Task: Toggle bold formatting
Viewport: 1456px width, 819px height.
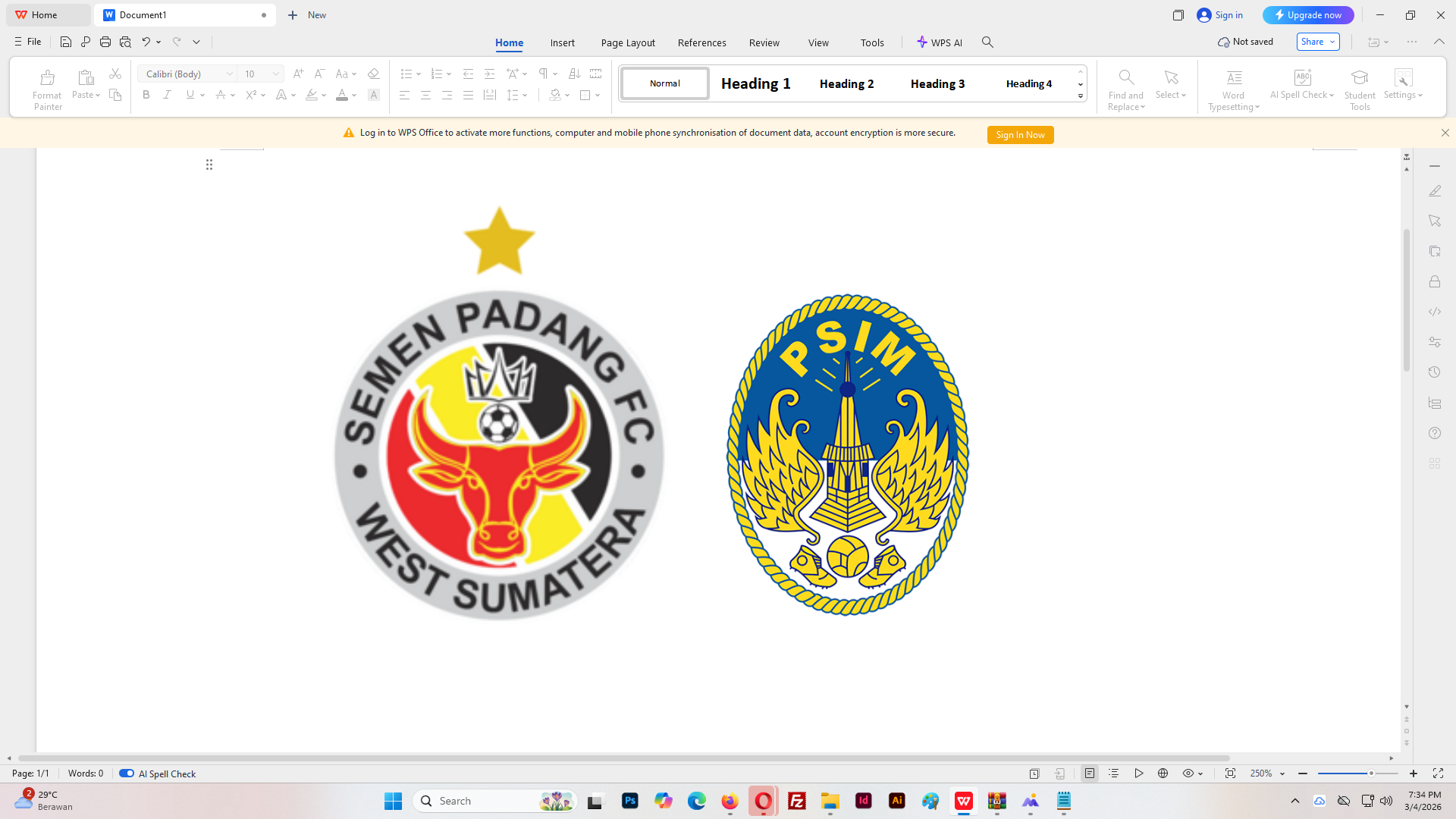Action: [146, 95]
